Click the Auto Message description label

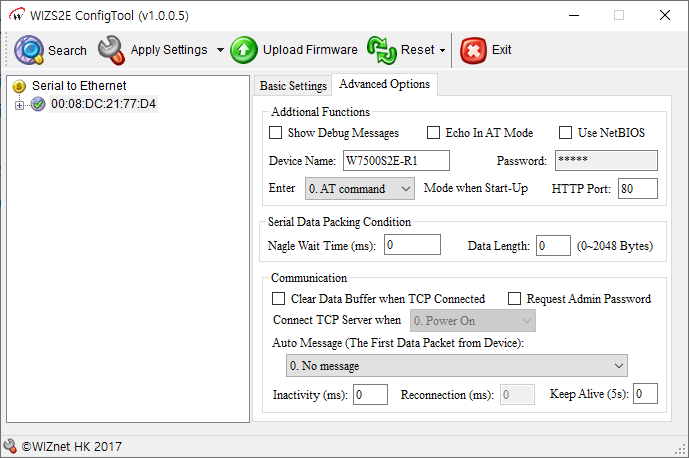pyautogui.click(x=398, y=343)
